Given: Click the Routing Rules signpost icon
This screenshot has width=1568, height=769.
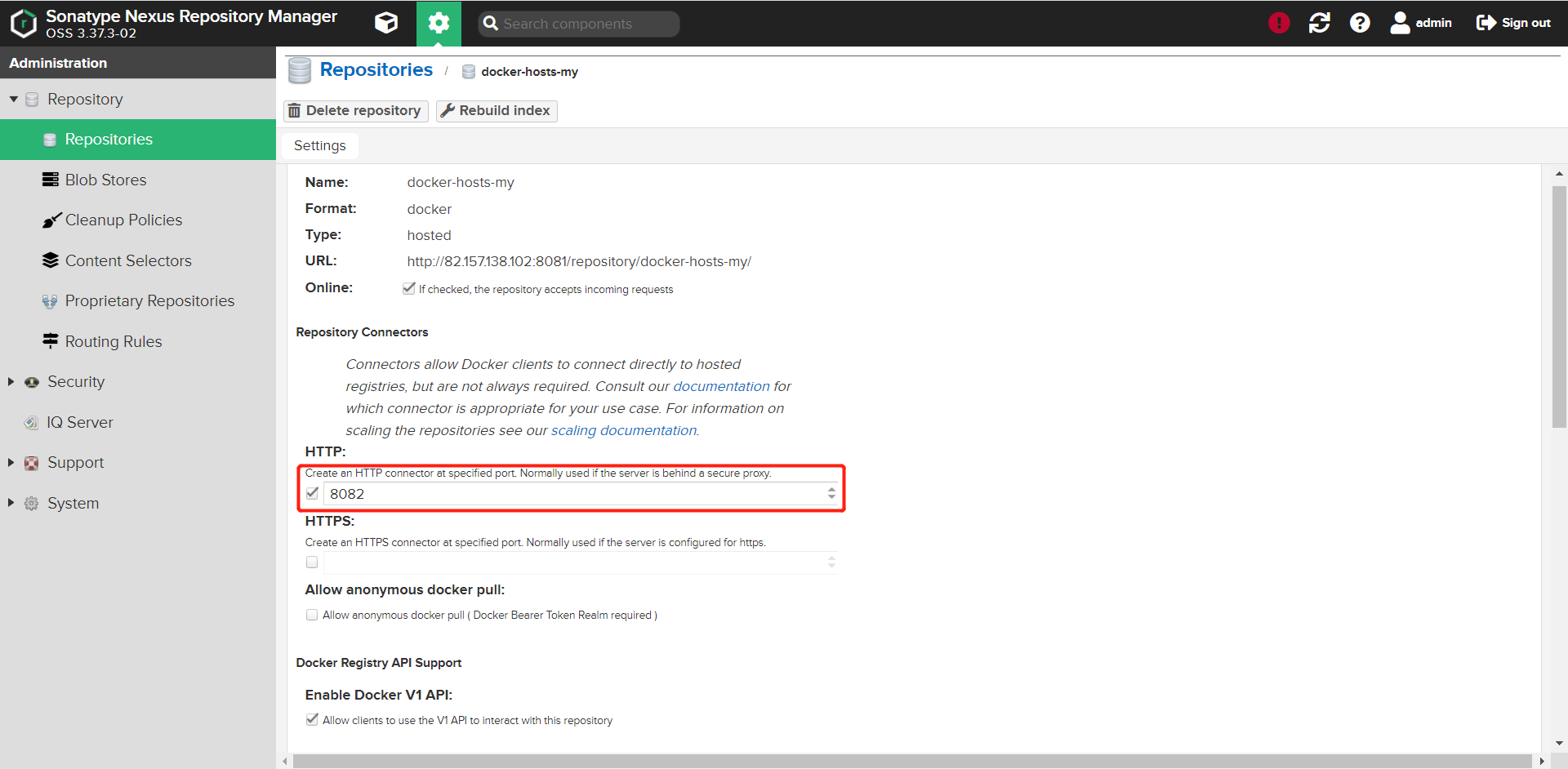Looking at the screenshot, I should point(51,341).
